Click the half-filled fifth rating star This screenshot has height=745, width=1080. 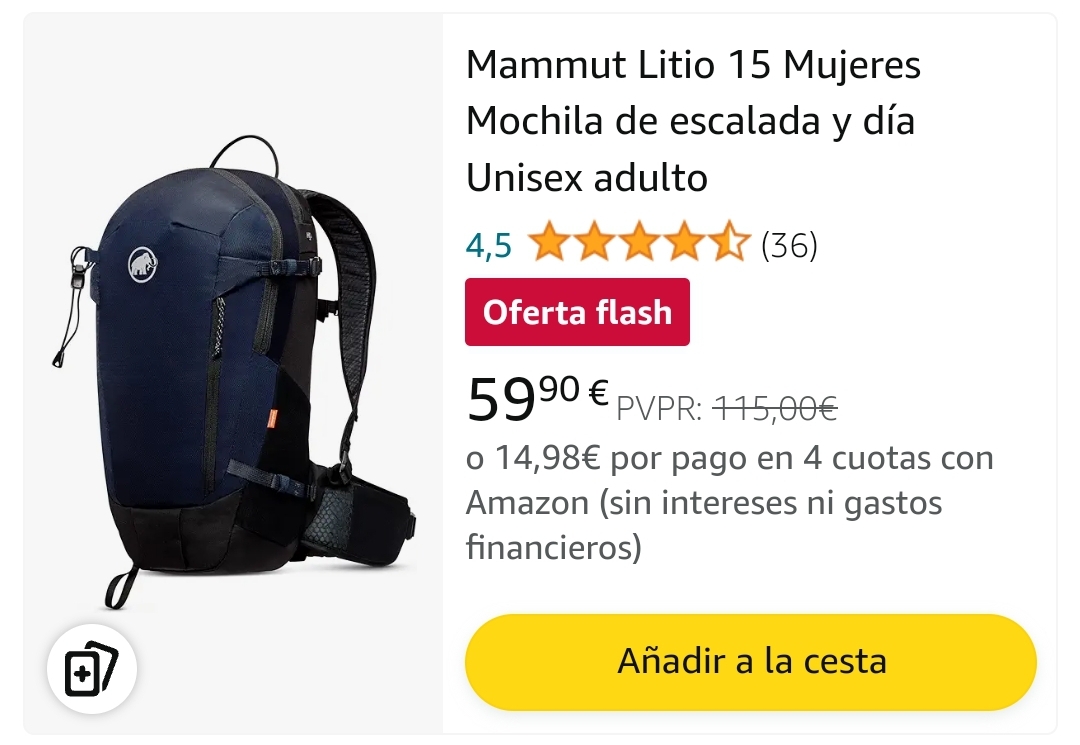(728, 241)
